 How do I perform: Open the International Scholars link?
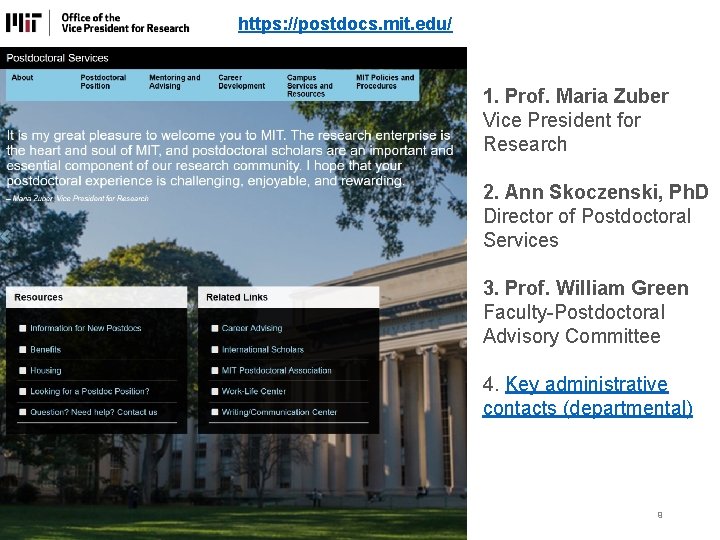tap(263, 349)
